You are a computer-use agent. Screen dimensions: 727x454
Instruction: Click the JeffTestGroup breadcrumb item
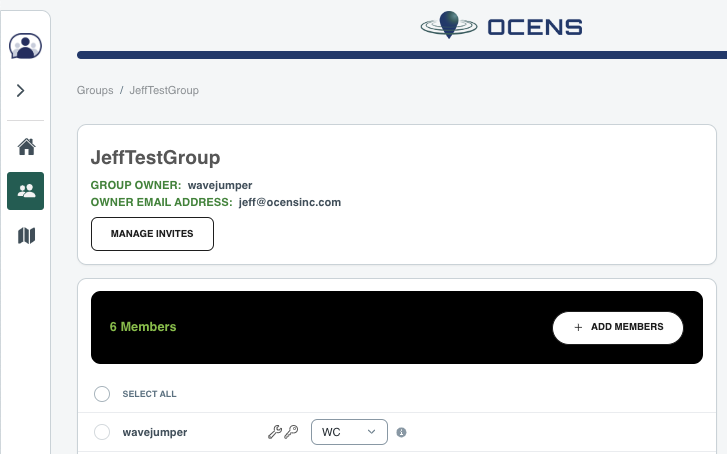pyautogui.click(x=164, y=90)
